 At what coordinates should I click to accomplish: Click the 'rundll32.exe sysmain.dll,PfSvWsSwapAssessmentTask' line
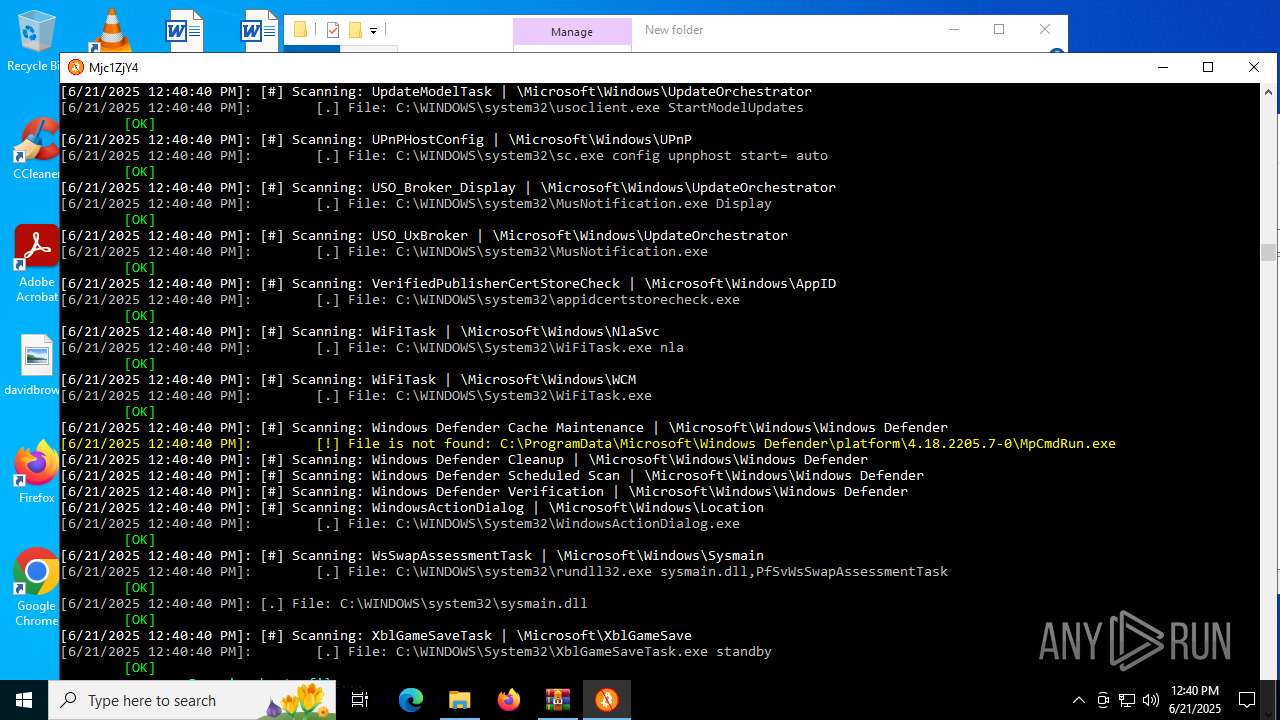[x=504, y=571]
